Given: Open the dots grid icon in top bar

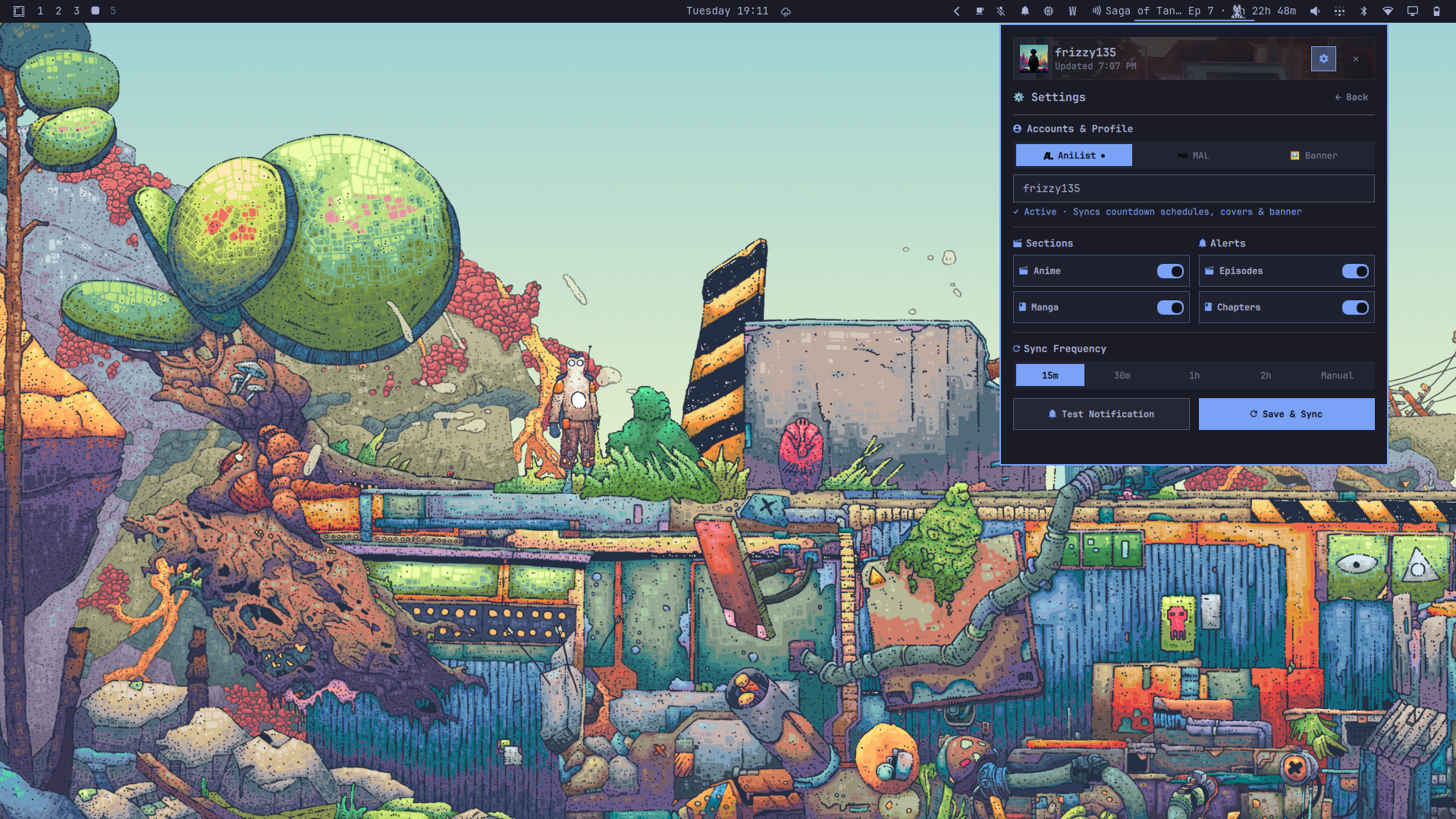Looking at the screenshot, I should coord(1340,11).
